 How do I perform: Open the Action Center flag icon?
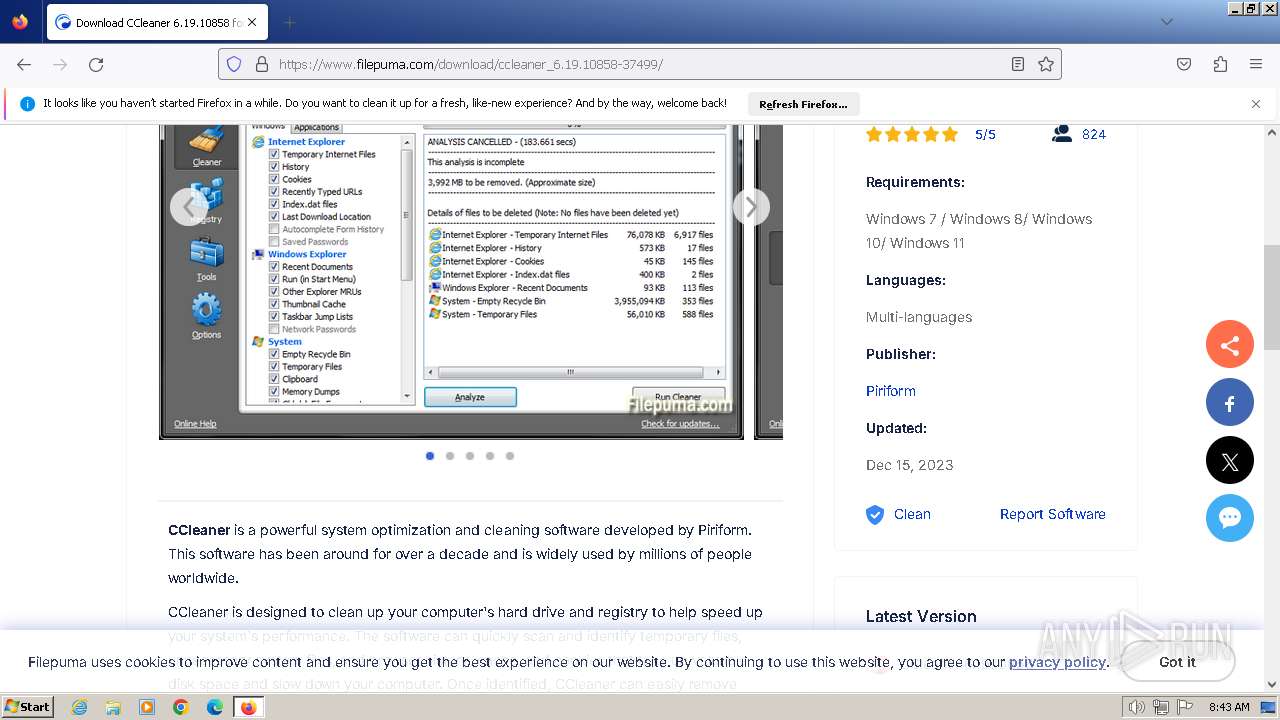[1185, 707]
